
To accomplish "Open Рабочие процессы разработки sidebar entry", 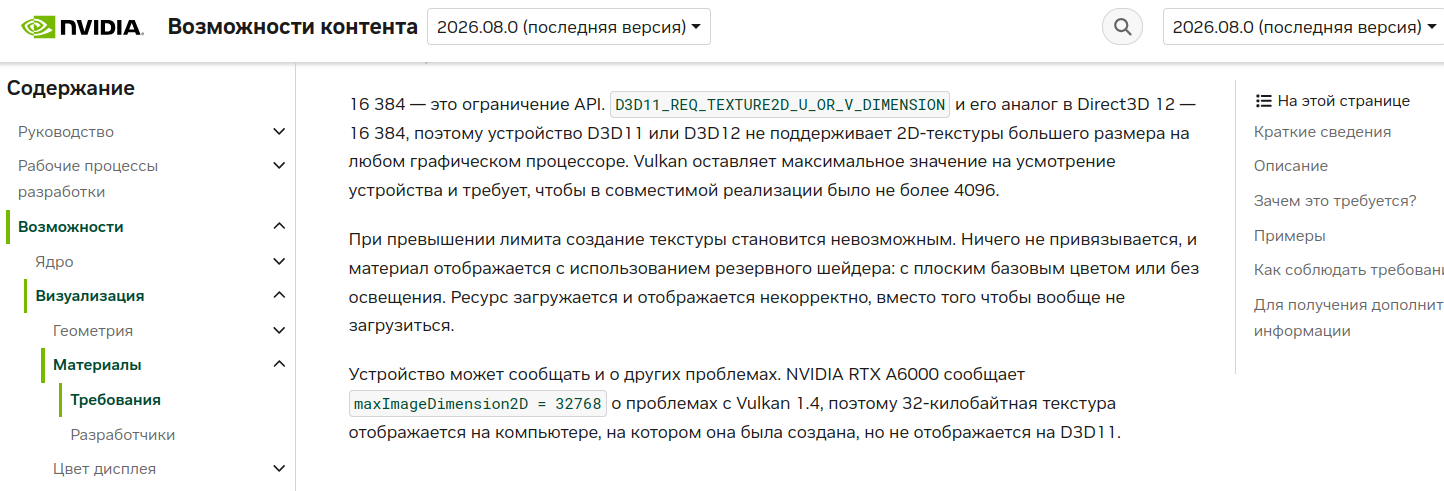I will 88,179.
